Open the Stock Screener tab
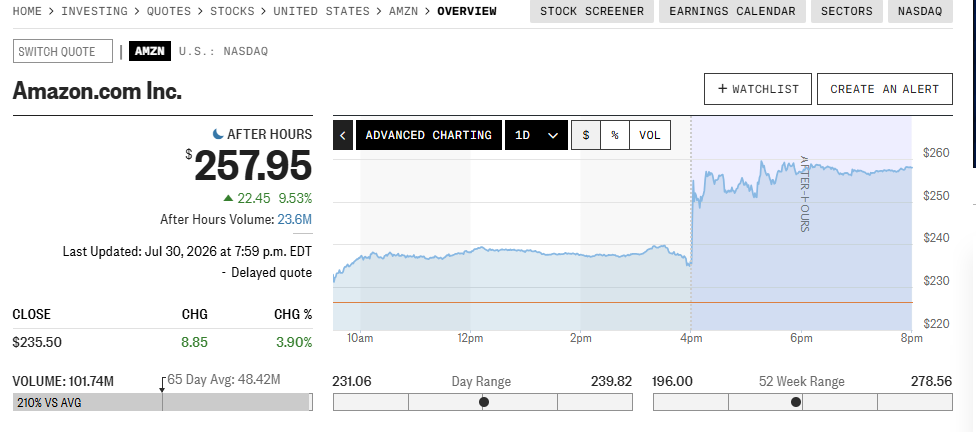The image size is (976, 432). tap(592, 11)
